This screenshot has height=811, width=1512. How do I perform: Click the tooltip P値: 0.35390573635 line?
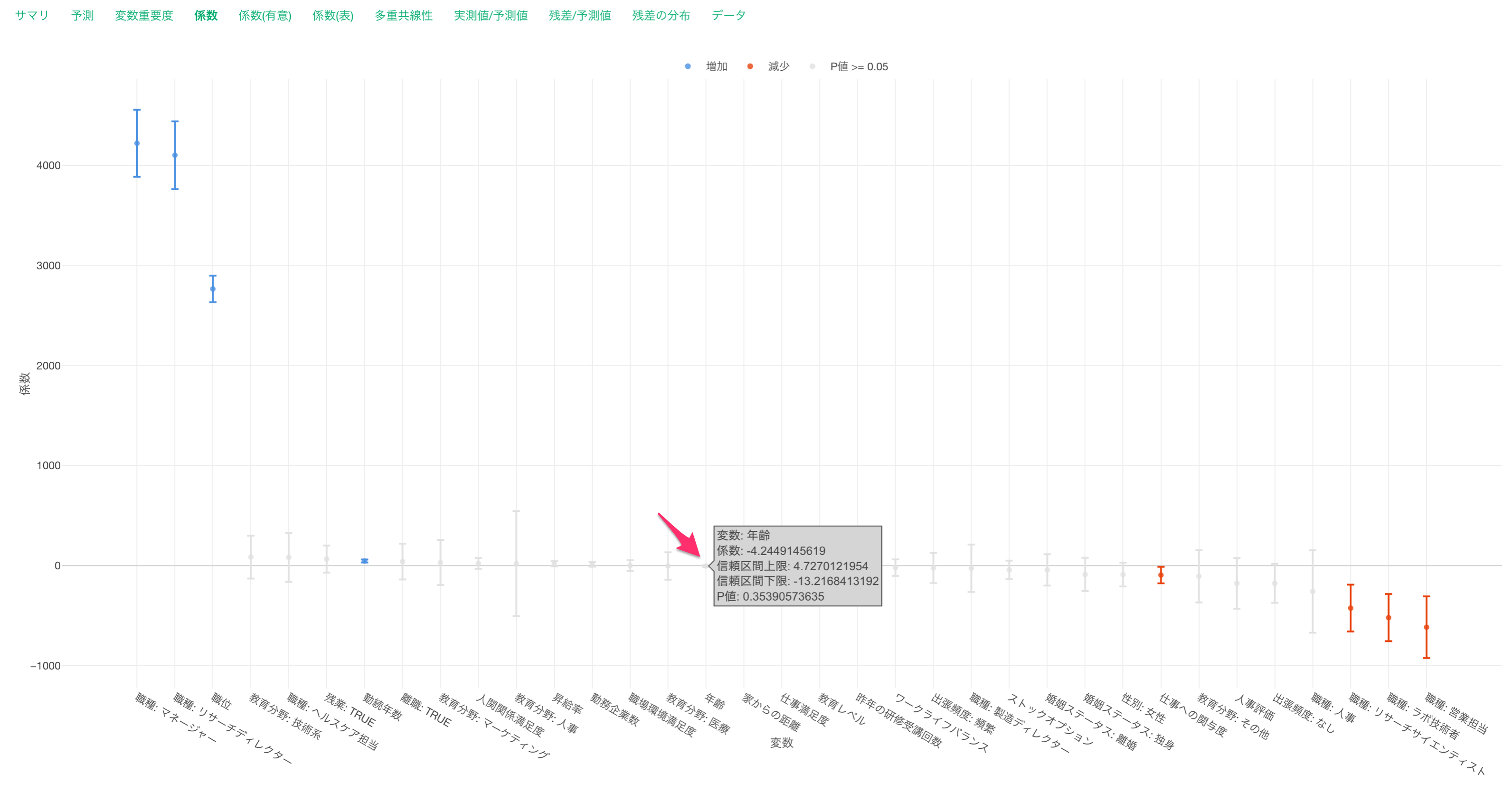coord(770,596)
